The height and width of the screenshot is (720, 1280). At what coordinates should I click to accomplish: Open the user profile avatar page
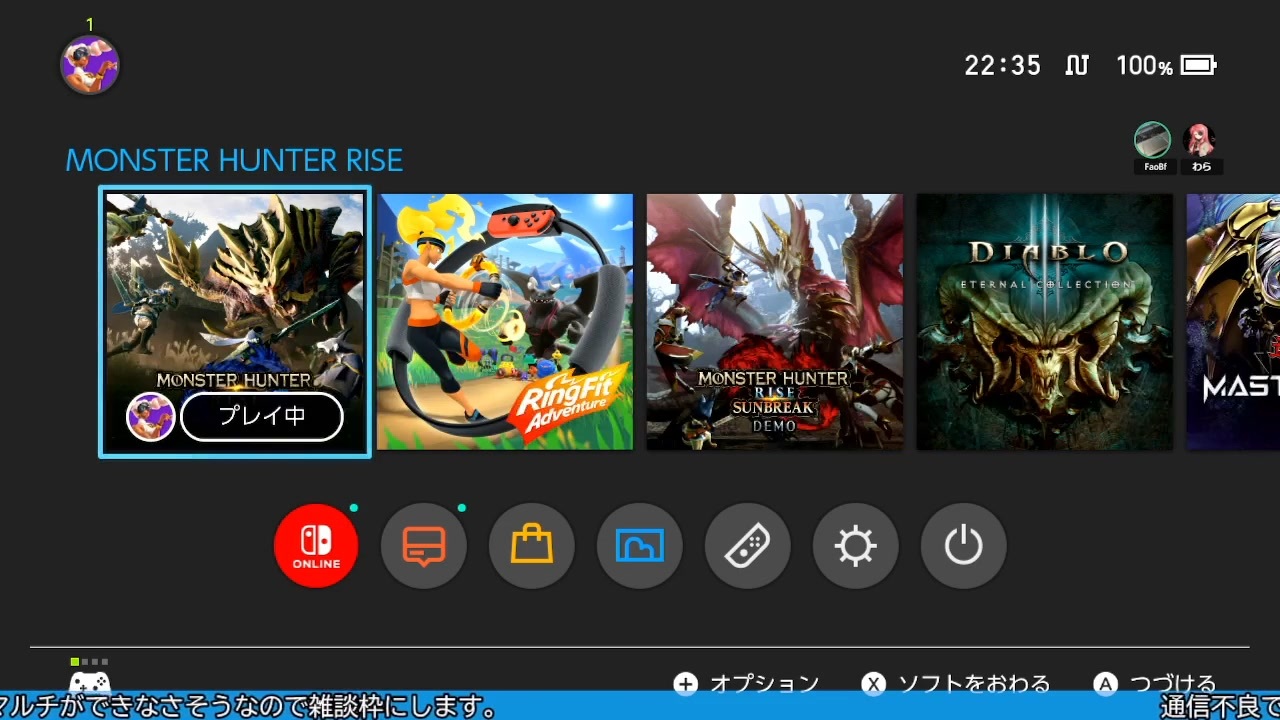point(90,65)
